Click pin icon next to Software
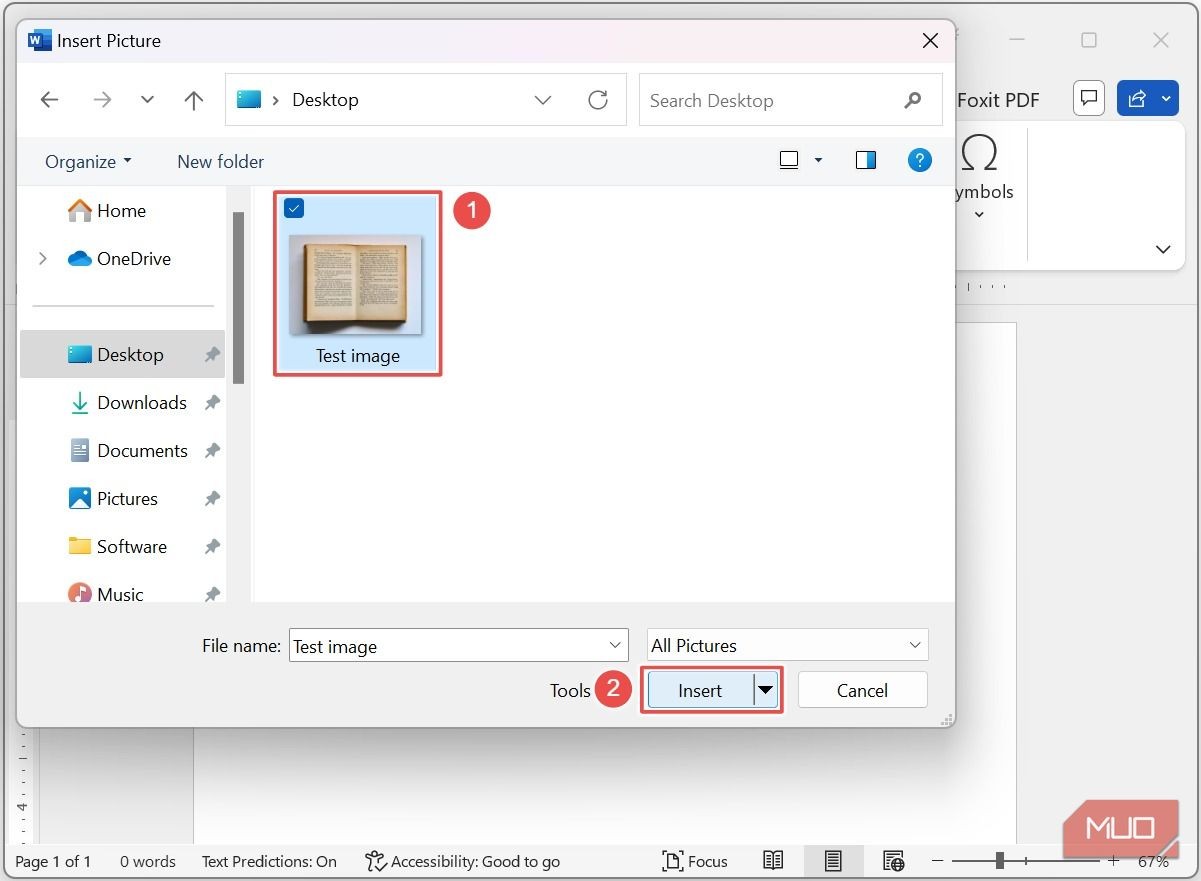The width and height of the screenshot is (1201, 881). click(x=212, y=547)
